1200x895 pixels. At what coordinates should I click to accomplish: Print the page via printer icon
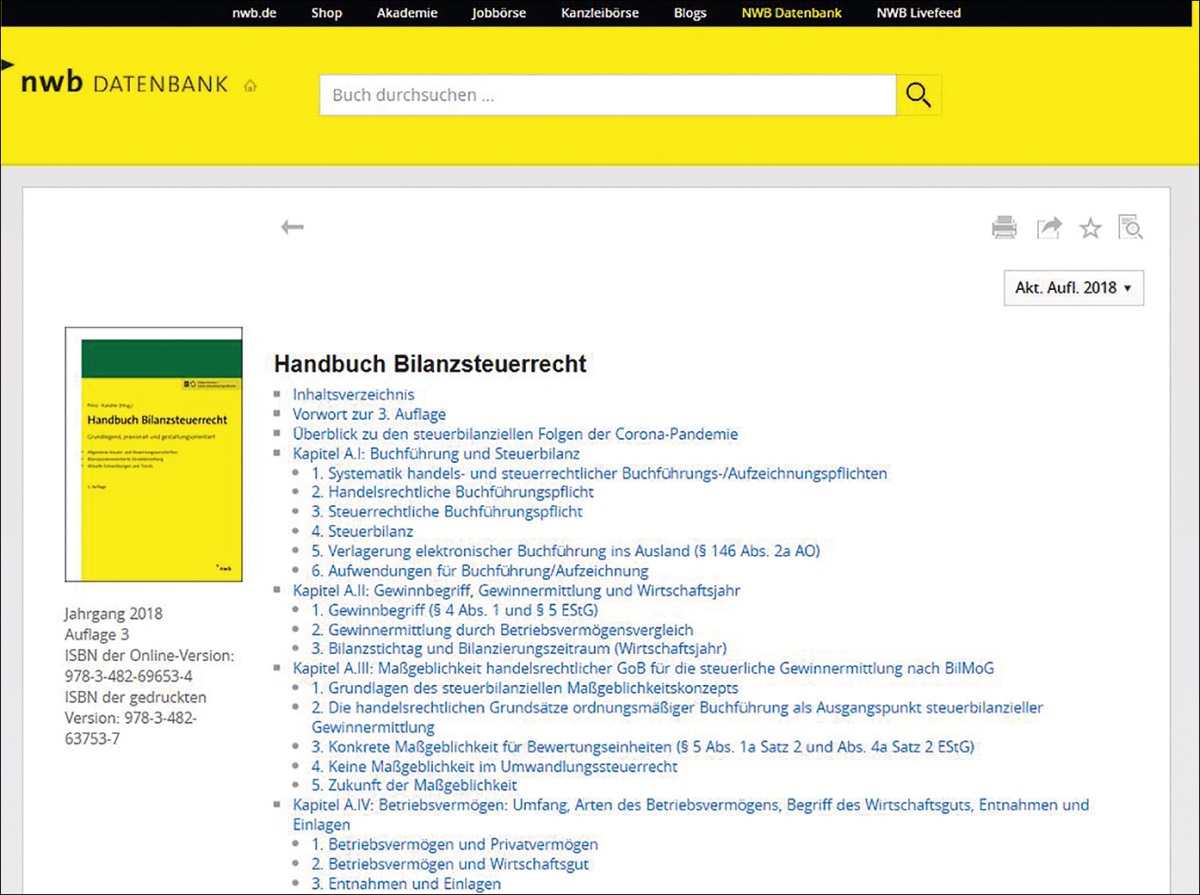(1004, 228)
